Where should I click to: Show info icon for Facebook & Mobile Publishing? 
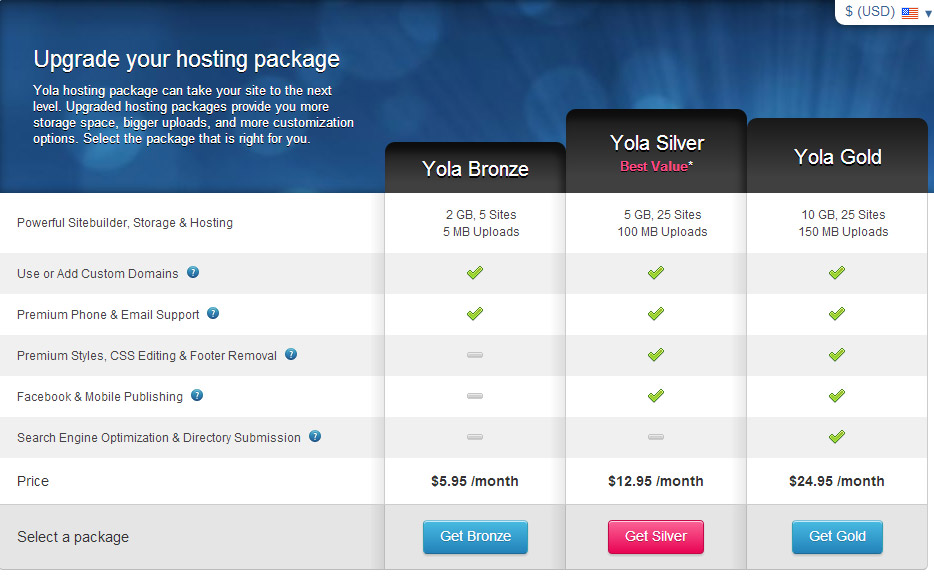tap(197, 396)
